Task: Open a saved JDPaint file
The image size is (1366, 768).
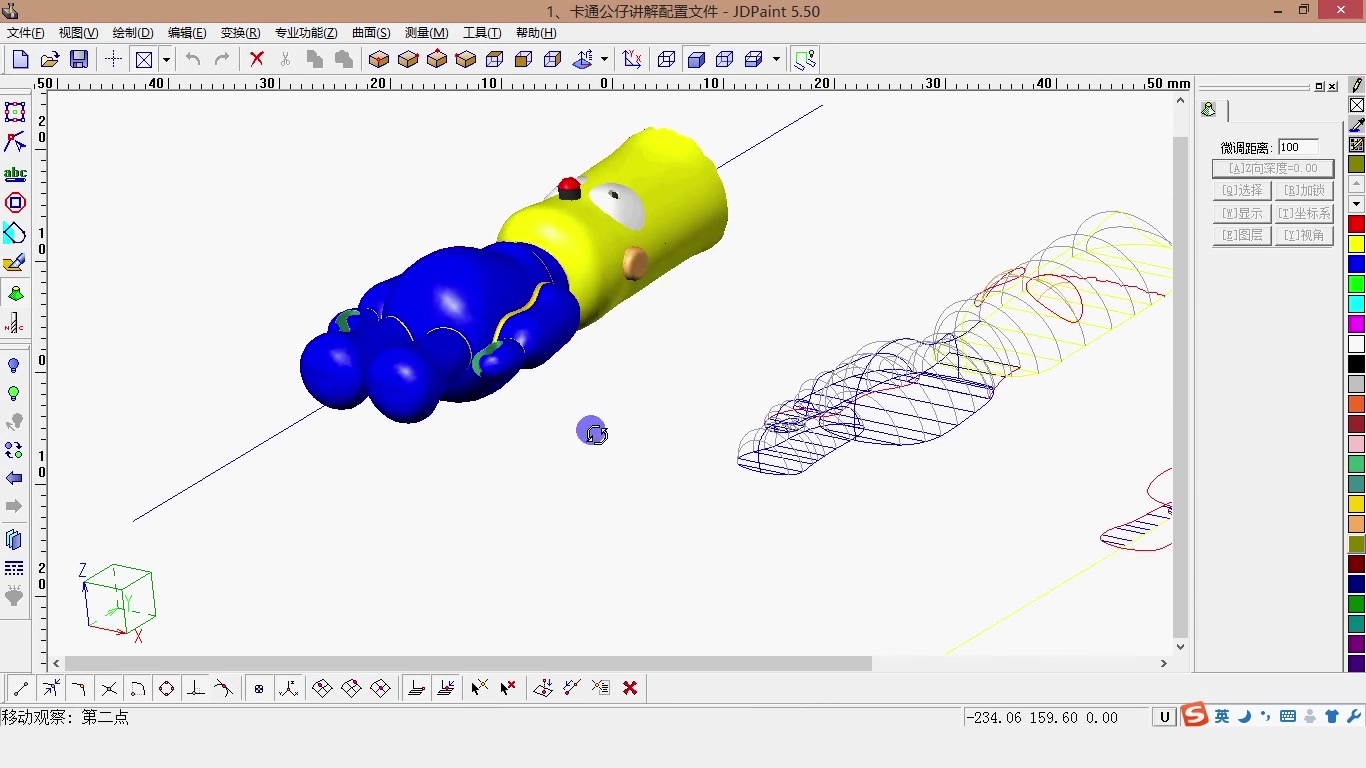Action: [49, 59]
